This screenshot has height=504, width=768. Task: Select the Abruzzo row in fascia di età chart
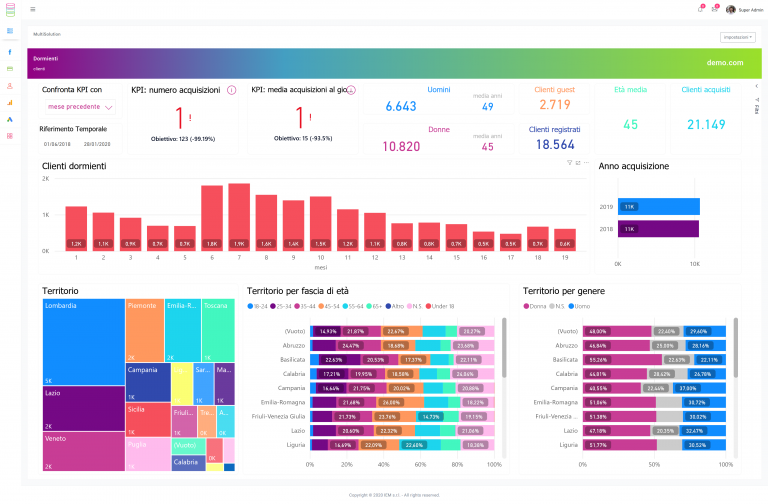pos(403,346)
